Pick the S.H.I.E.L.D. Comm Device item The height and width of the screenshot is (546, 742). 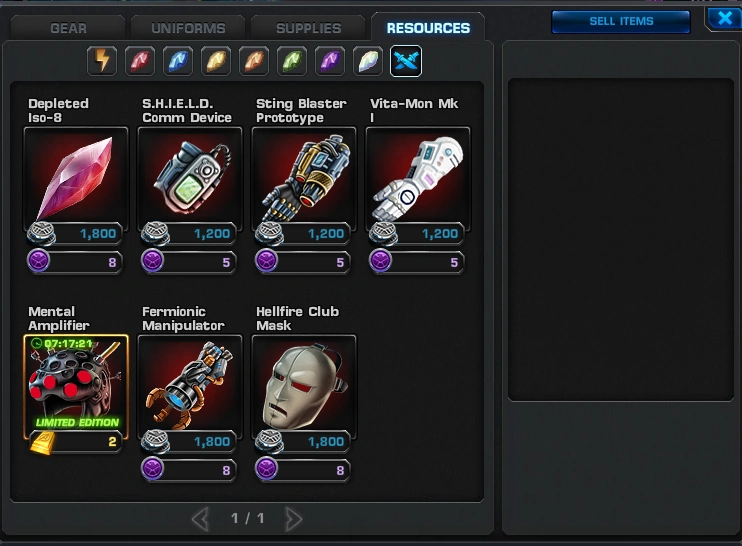coord(190,178)
